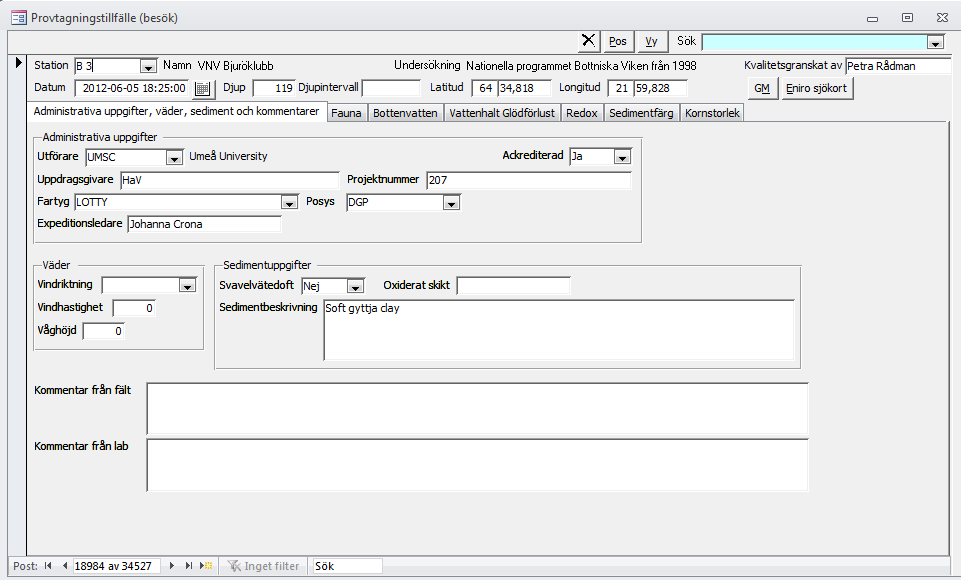961x580 pixels.
Task: Close the Provtagningstillfälle window
Action: click(x=943, y=18)
